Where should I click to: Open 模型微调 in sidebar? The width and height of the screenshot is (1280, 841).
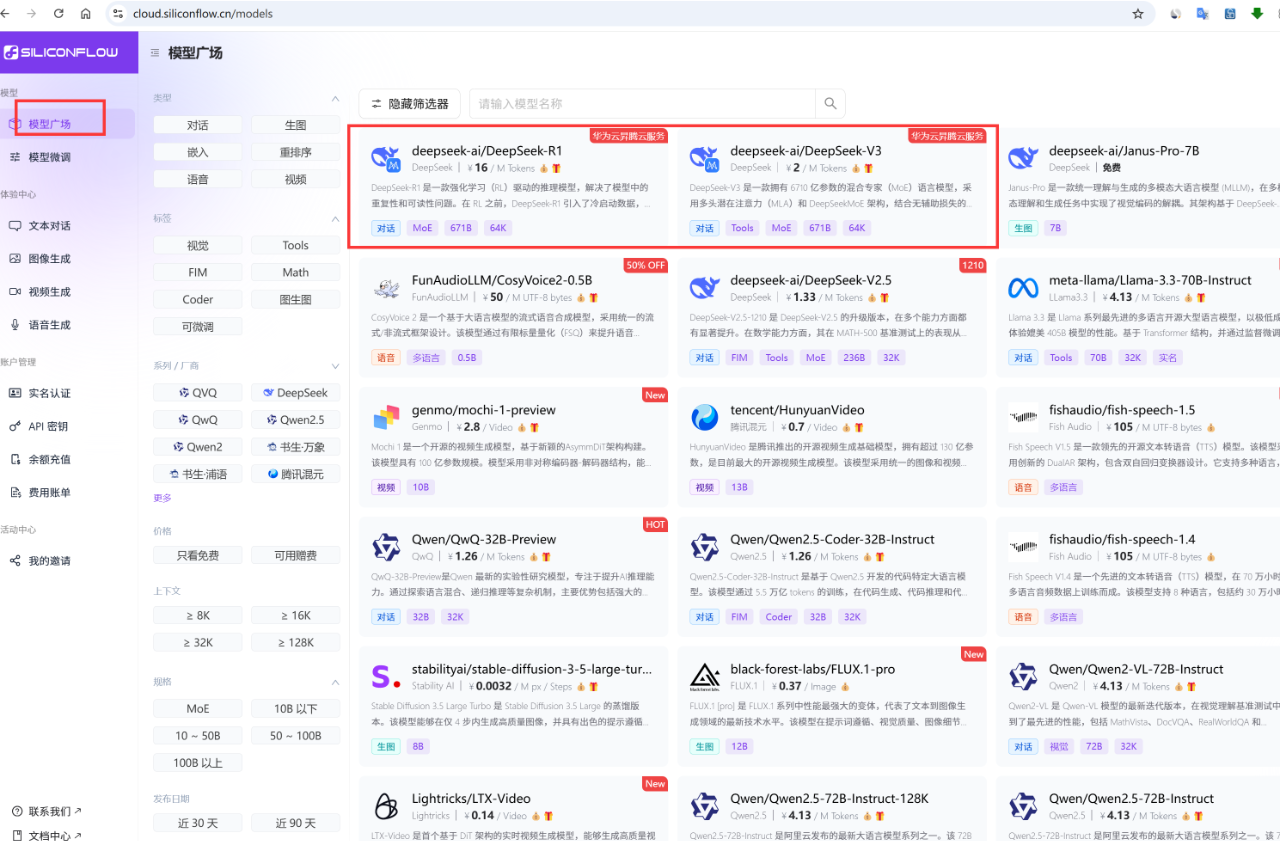67,157
